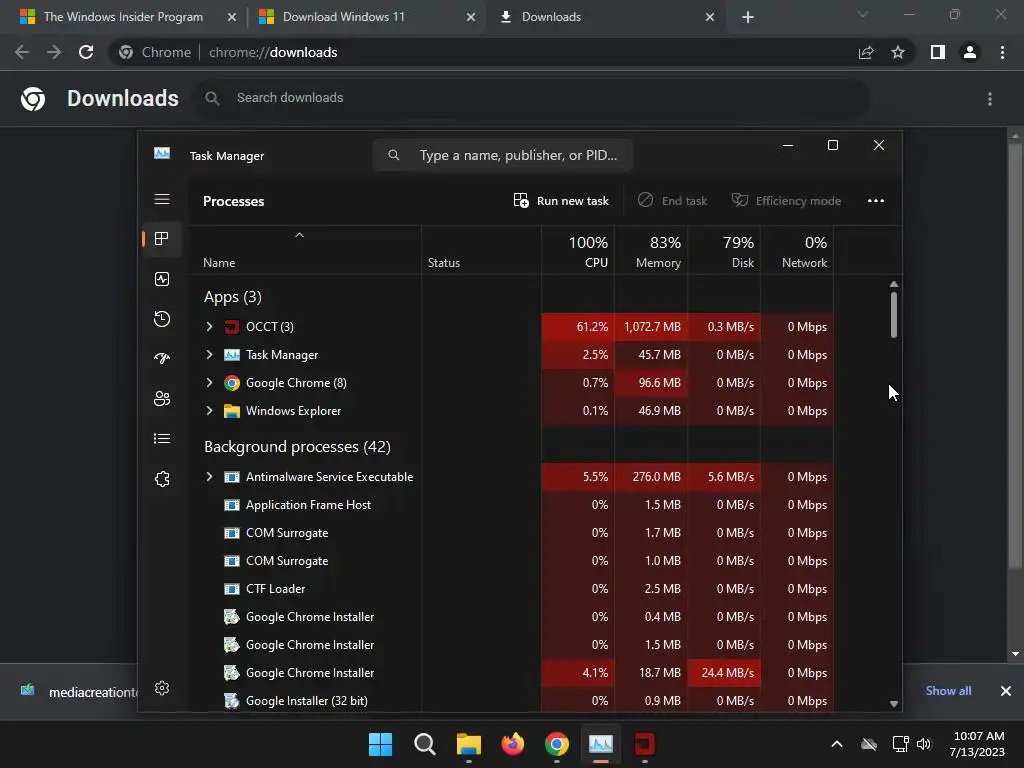
Task: Open Chrome profile avatar menu
Action: pos(970,52)
